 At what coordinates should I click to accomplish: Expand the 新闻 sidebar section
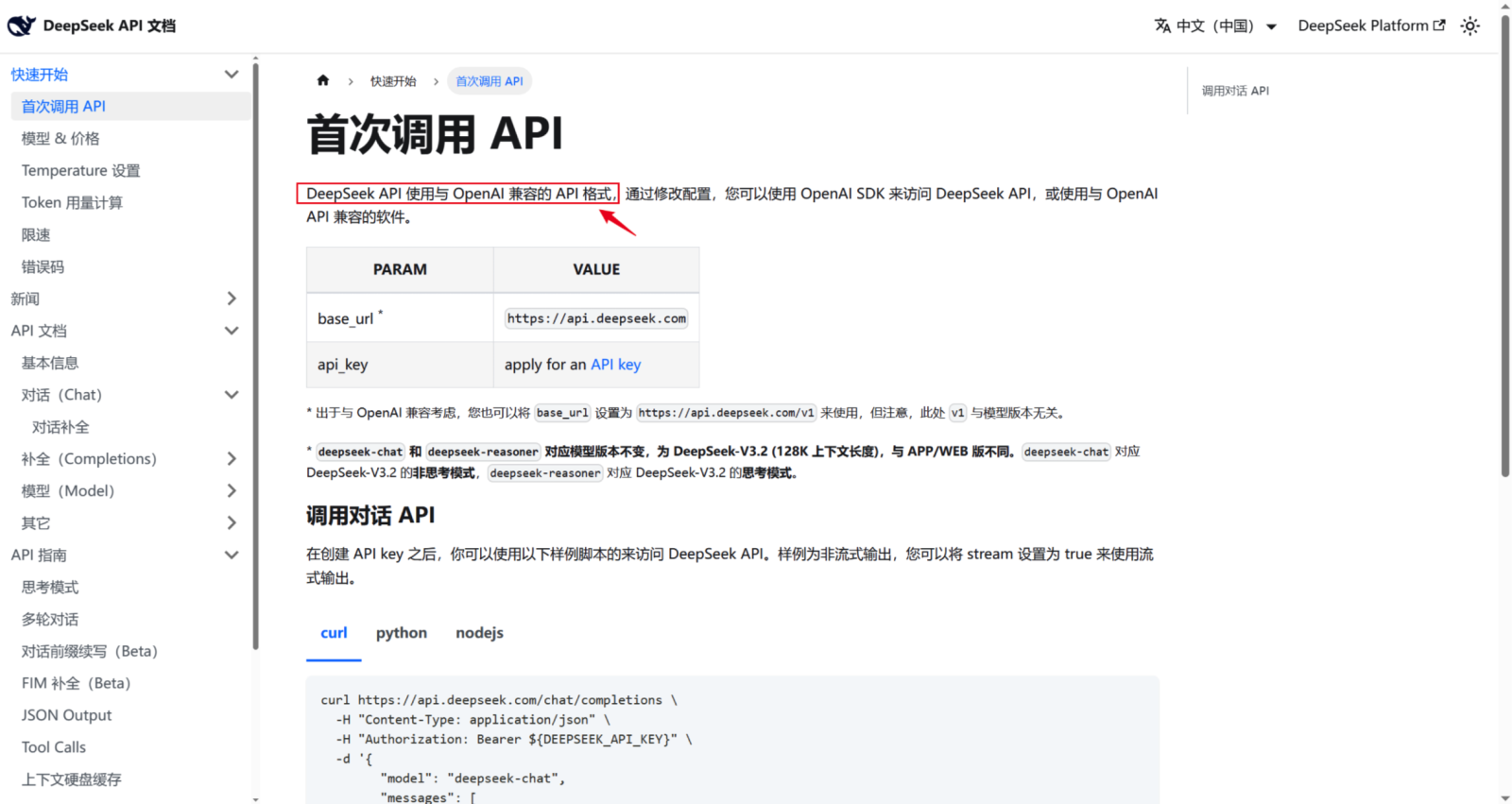tap(231, 299)
